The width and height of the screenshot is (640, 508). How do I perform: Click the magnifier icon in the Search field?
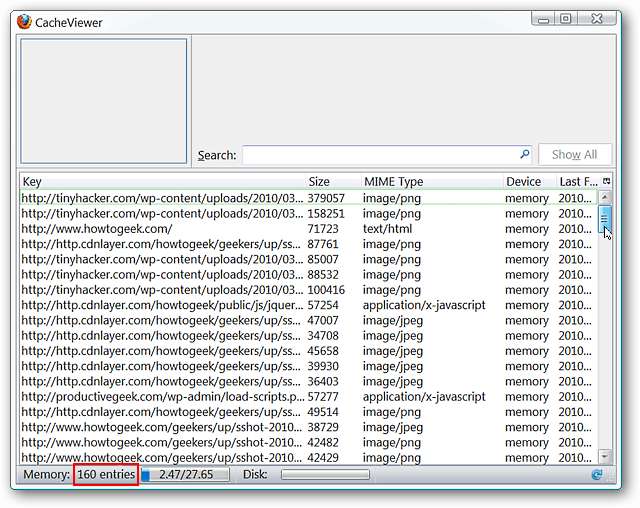tap(524, 154)
